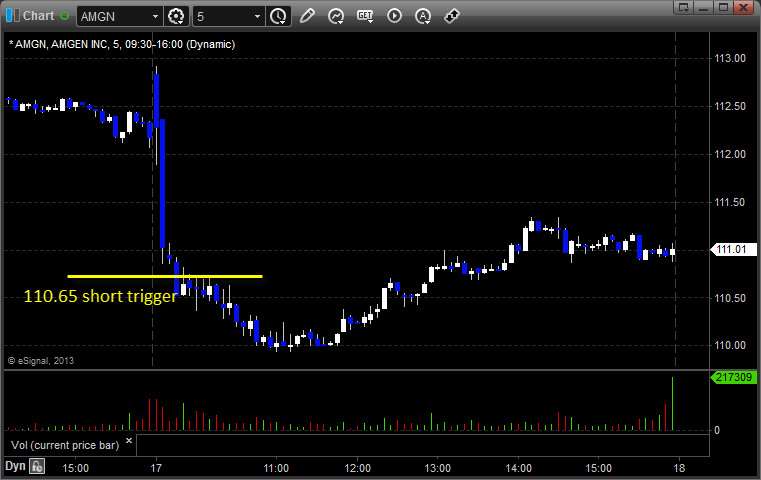
Task: Click the green connection status circle
Action: pos(64,16)
